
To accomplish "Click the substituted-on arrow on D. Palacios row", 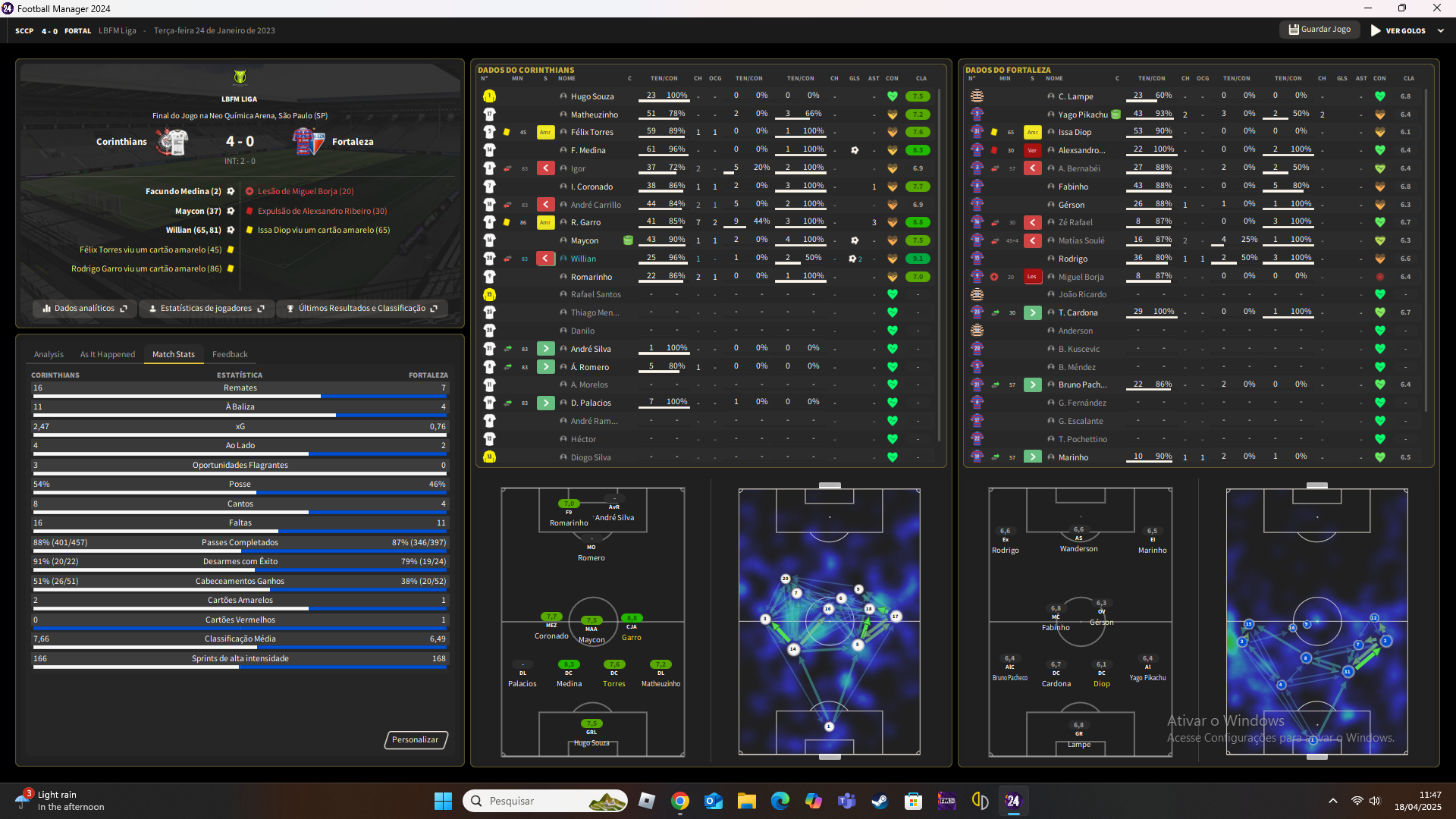I will click(x=545, y=403).
